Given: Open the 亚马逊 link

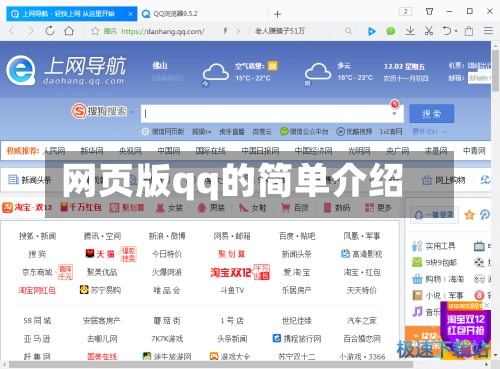Looking at the screenshot, I should 37,339.
